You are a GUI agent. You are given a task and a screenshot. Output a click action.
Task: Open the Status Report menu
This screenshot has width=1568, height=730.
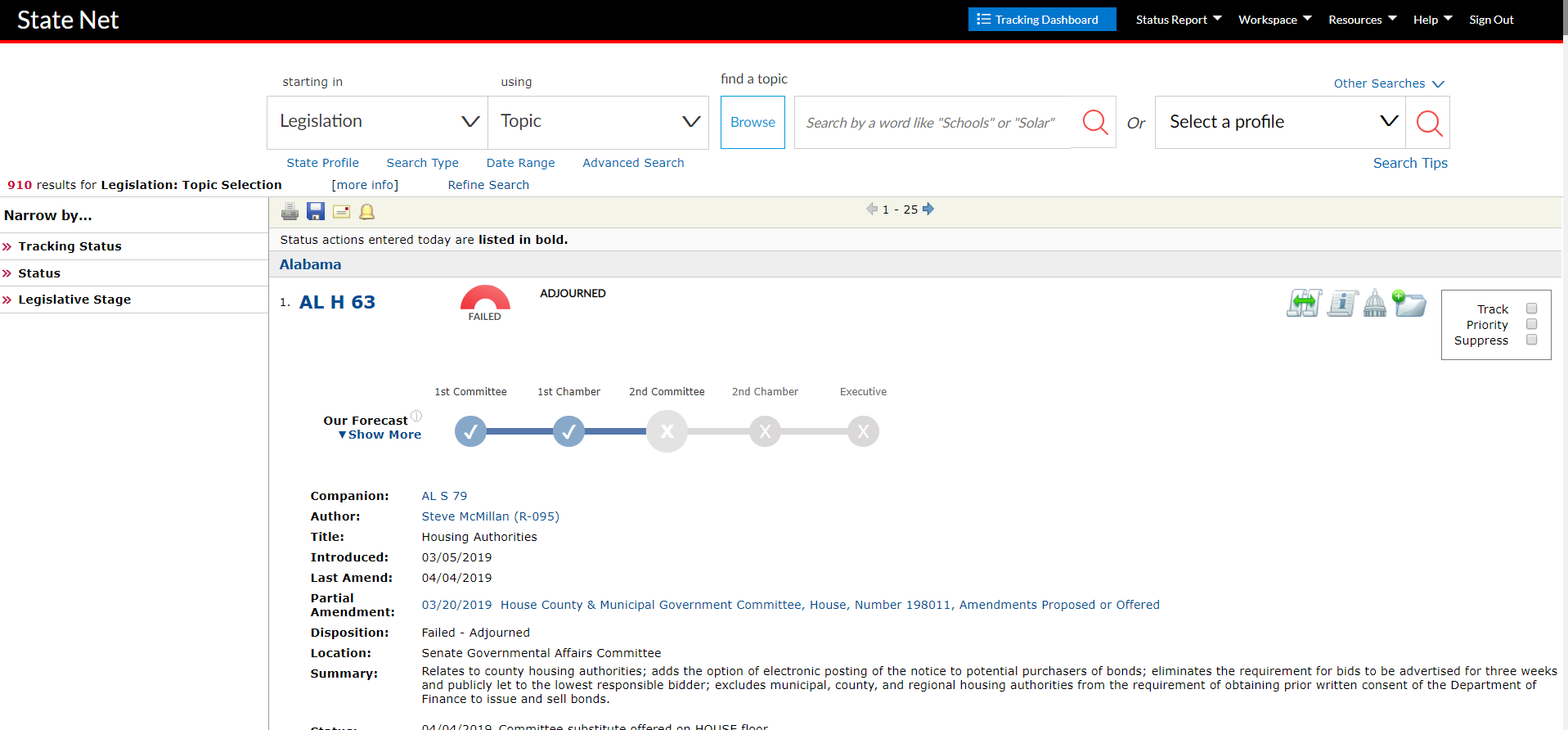[x=1178, y=20]
